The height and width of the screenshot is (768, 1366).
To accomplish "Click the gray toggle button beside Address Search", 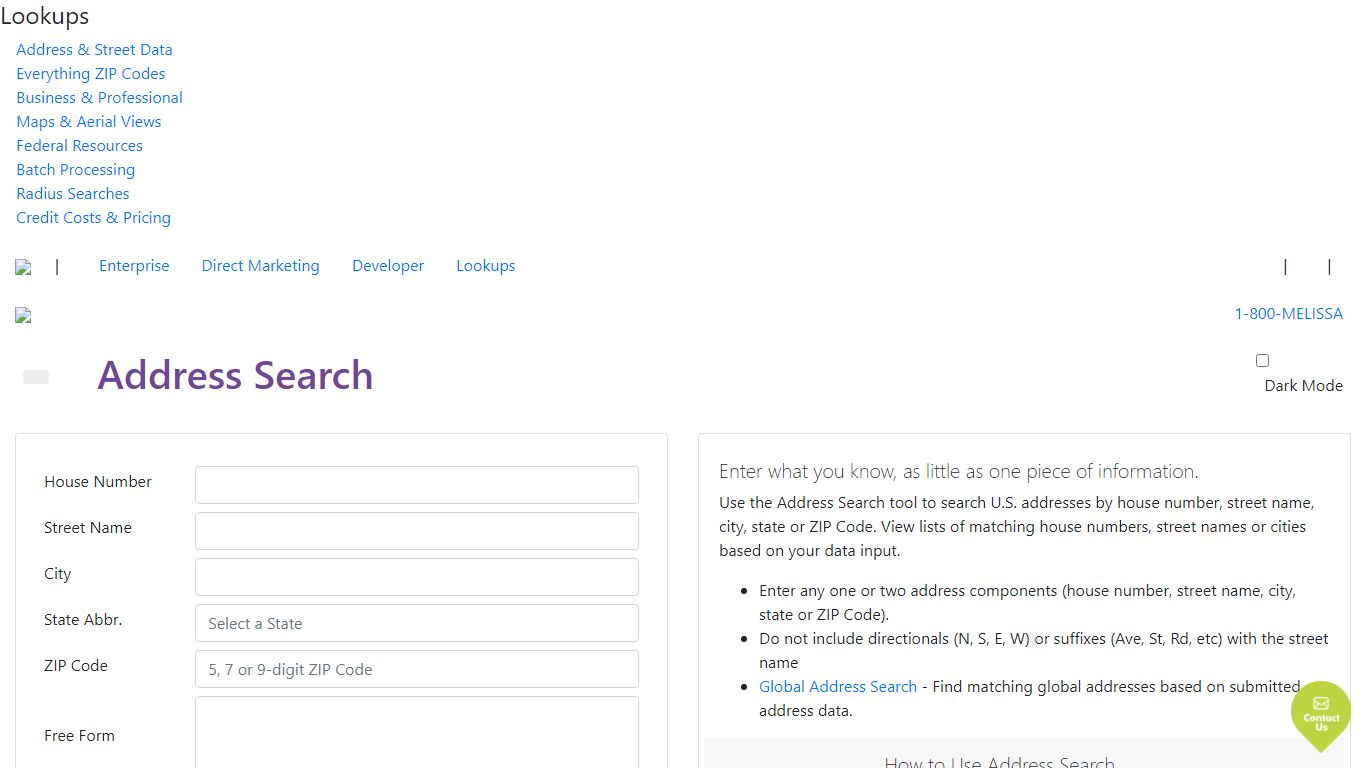I will (x=36, y=377).
